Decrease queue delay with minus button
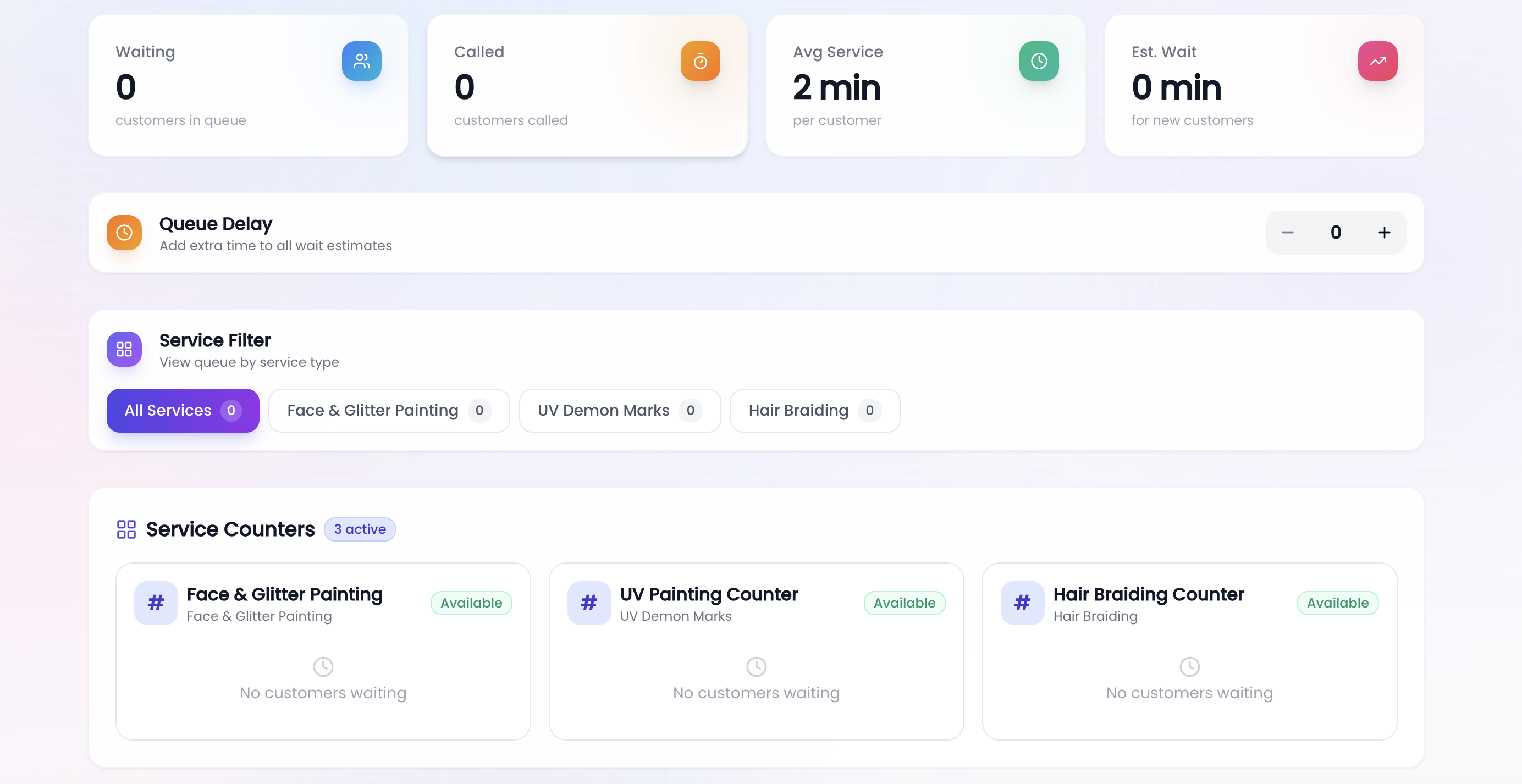 click(1287, 232)
